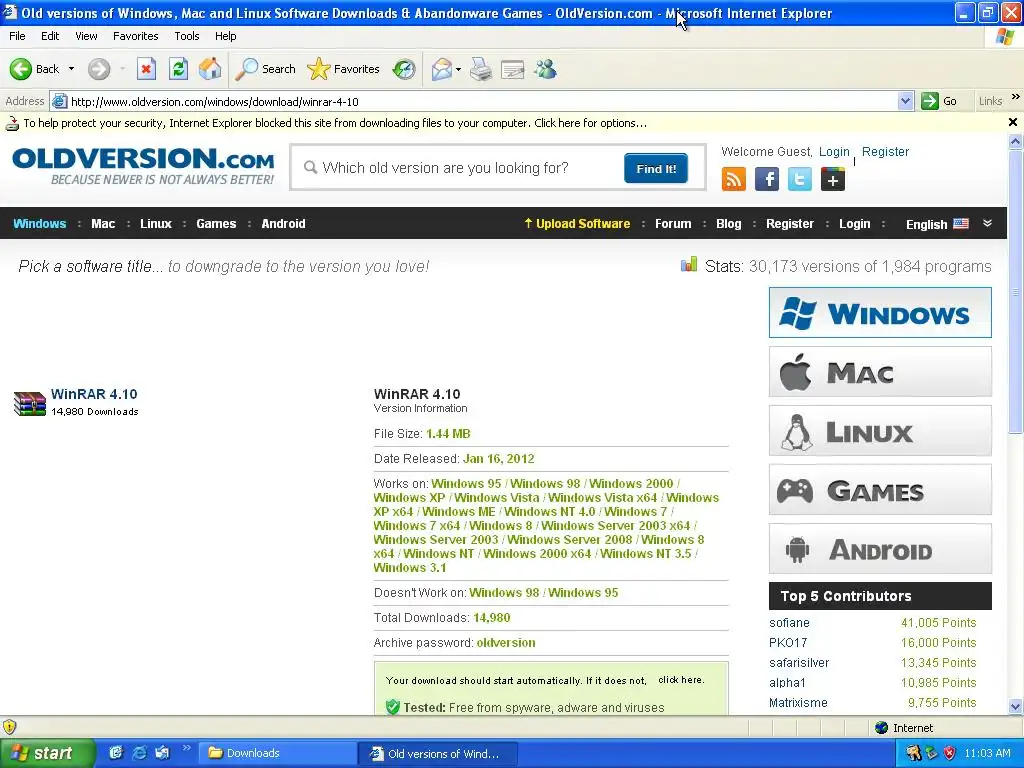Expand the Links toolbar chevron
Image resolution: width=1024 pixels, height=768 pixels.
tap(1016, 97)
